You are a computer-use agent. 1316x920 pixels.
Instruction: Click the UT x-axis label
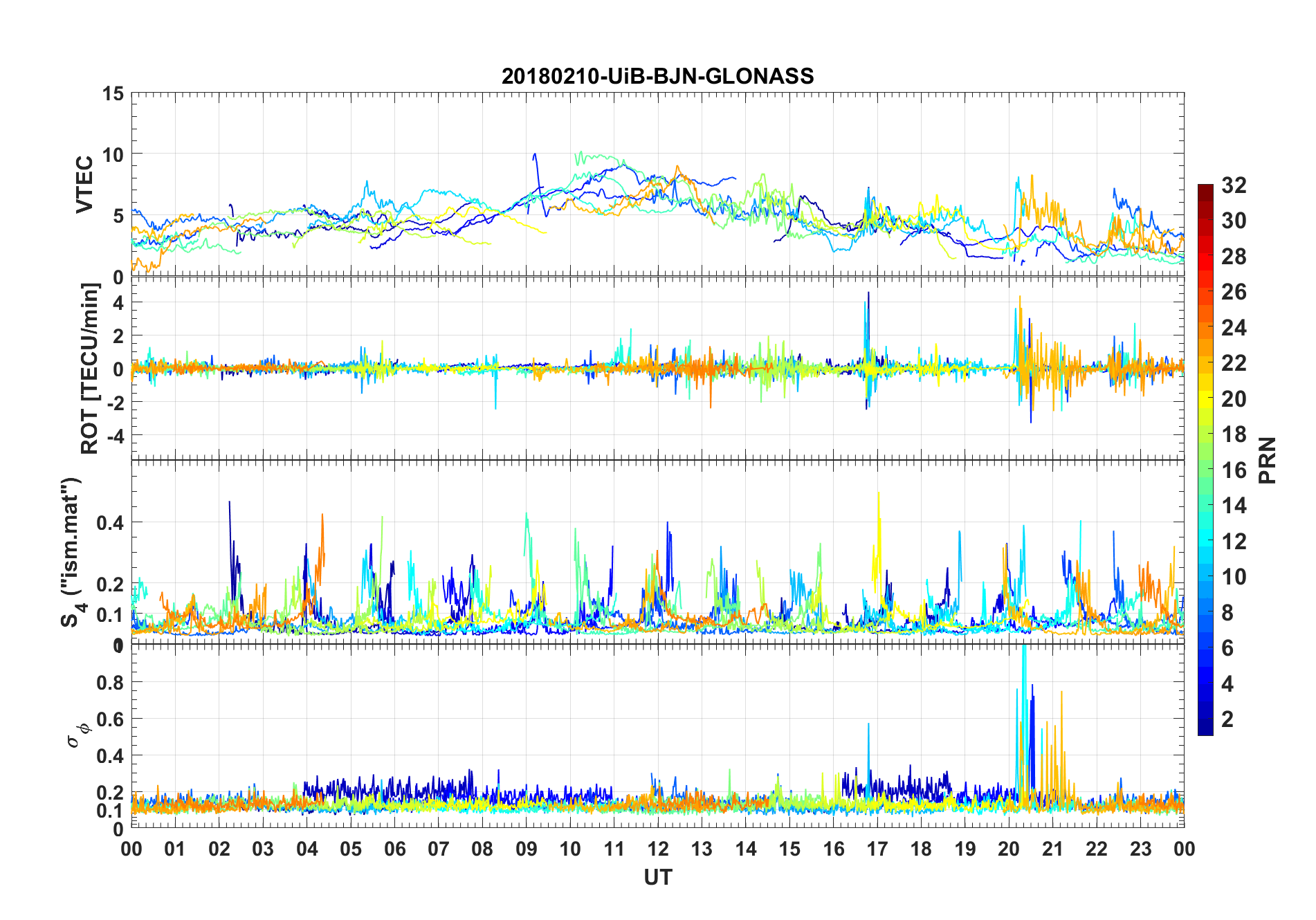pyautogui.click(x=658, y=877)
